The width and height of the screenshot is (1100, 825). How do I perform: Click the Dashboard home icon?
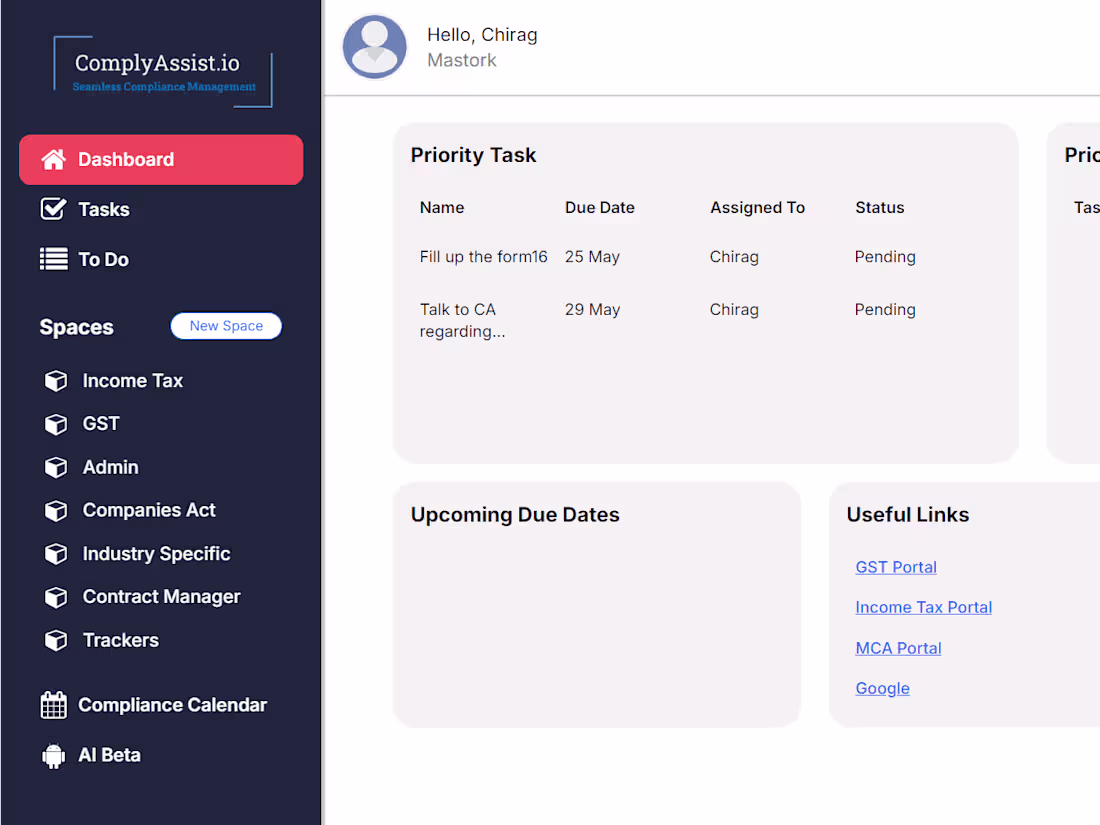(53, 160)
